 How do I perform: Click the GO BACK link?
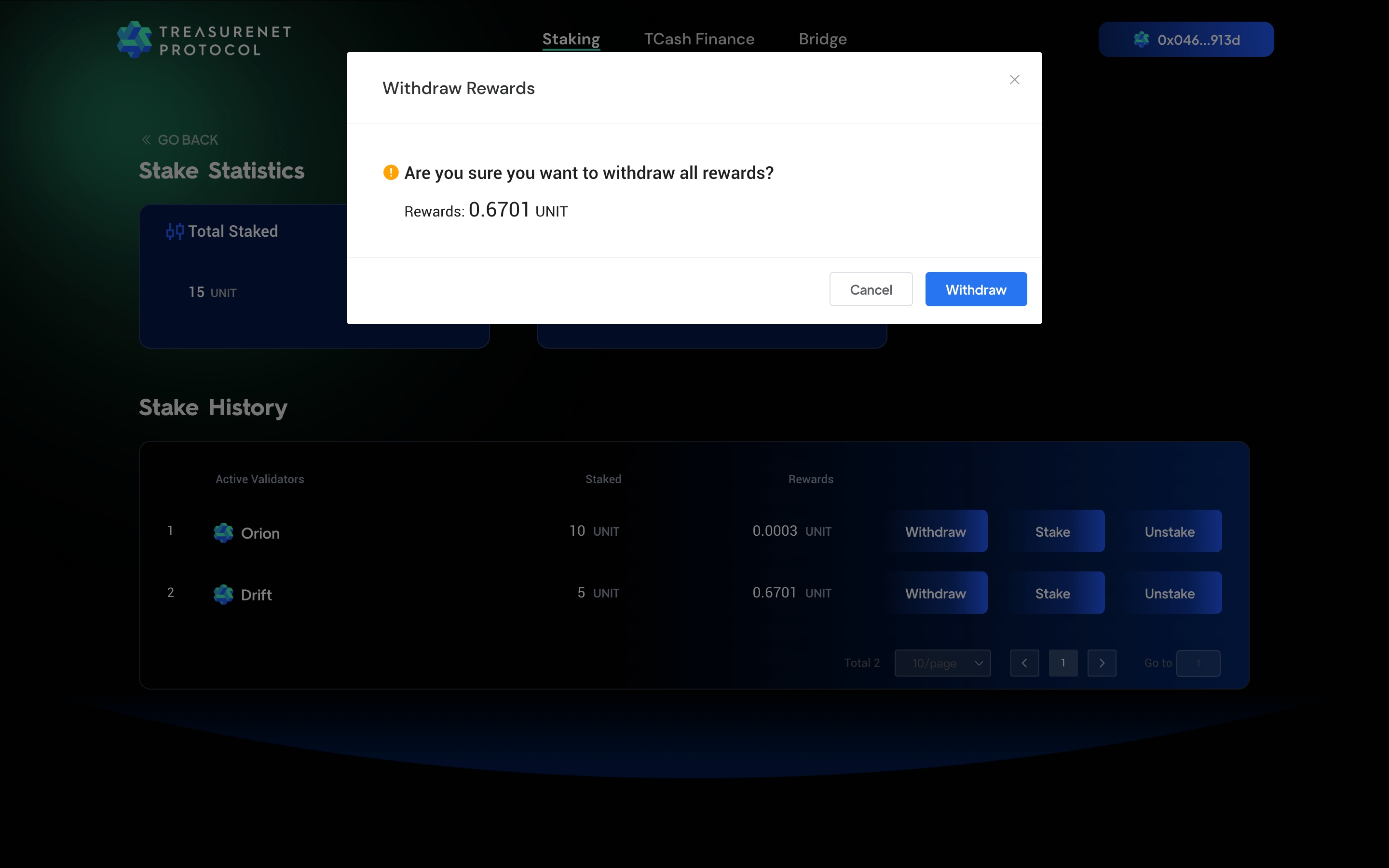click(x=179, y=139)
